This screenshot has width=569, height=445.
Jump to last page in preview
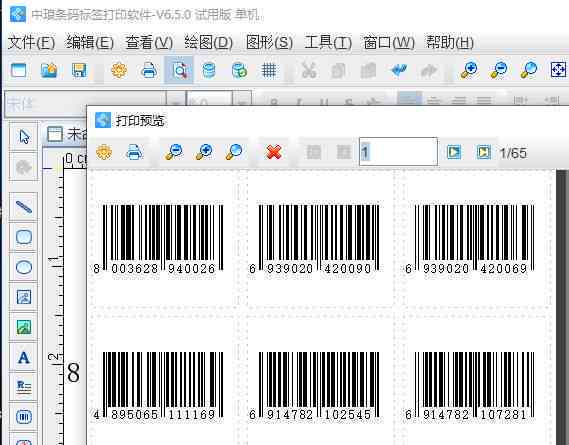click(x=483, y=152)
